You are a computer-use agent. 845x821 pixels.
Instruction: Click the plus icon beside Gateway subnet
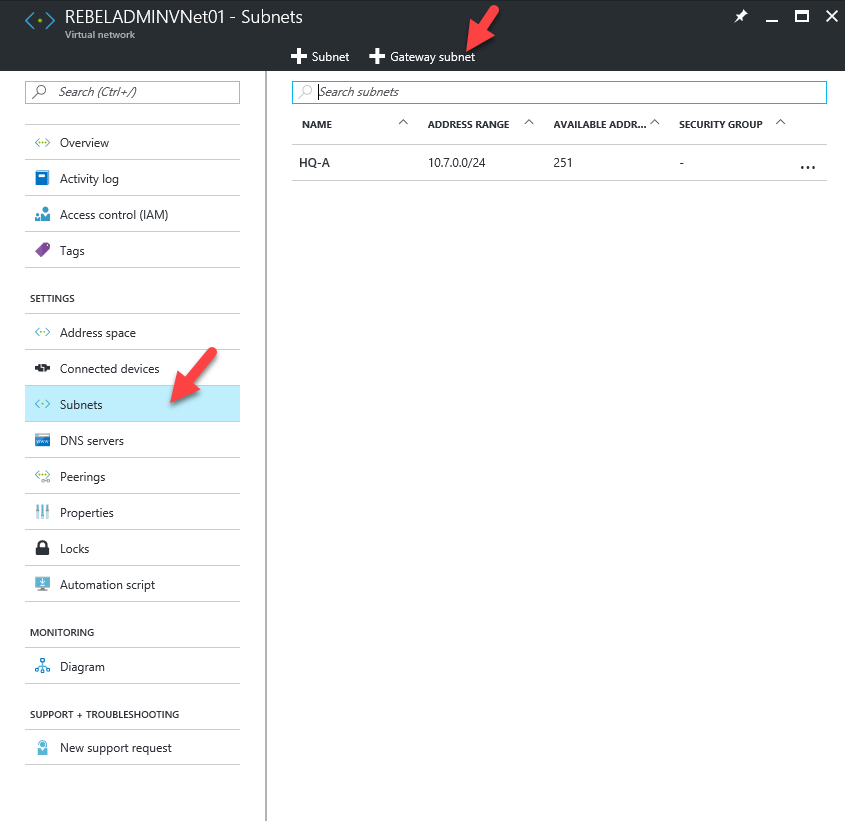pyautogui.click(x=377, y=56)
